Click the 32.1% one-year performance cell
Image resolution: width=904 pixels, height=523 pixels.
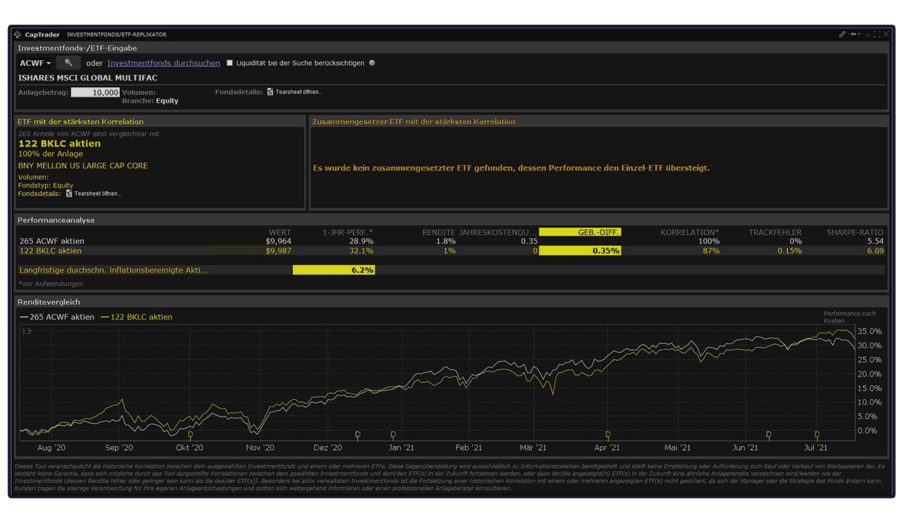361,251
